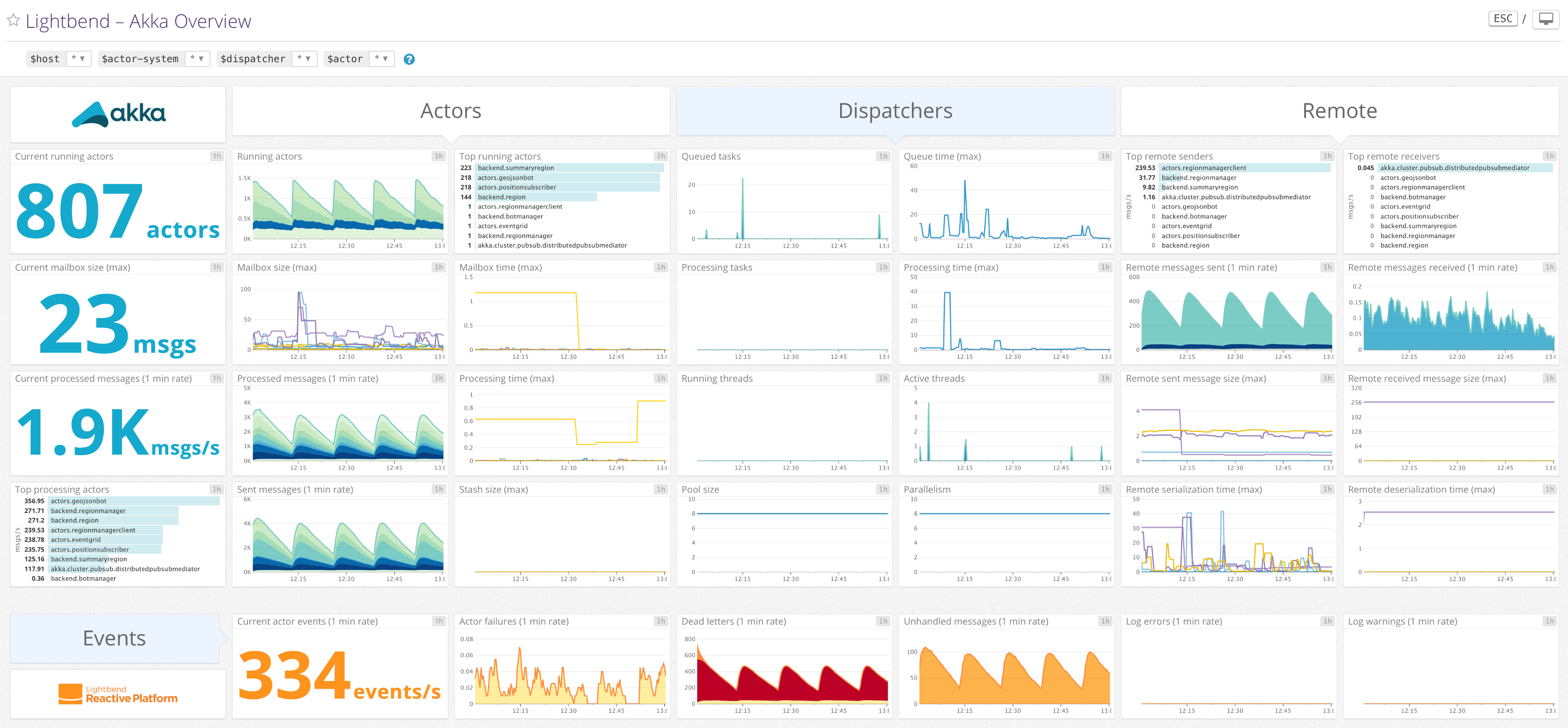This screenshot has height=728, width=1568.
Task: Click the 1h badge on Top remote senders panel
Action: 1327,156
